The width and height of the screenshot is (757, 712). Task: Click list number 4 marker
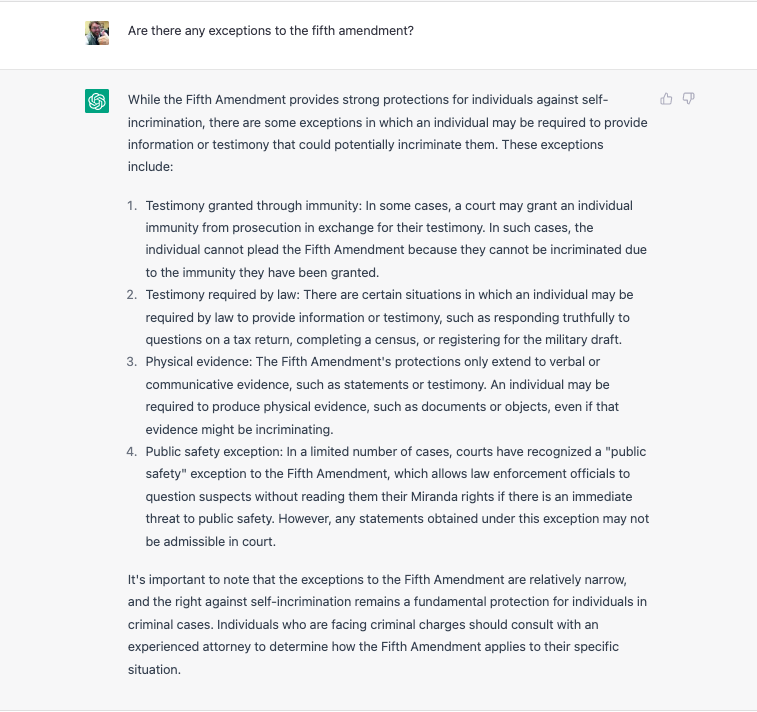pos(132,452)
